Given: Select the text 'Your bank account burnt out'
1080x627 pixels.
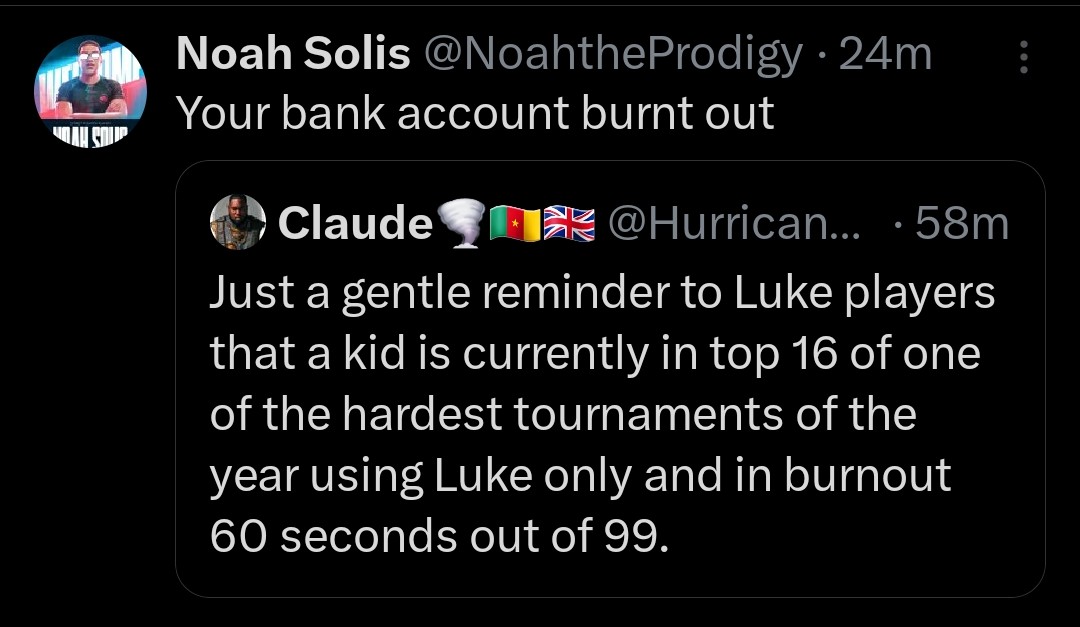Looking at the screenshot, I should pyautogui.click(x=475, y=112).
